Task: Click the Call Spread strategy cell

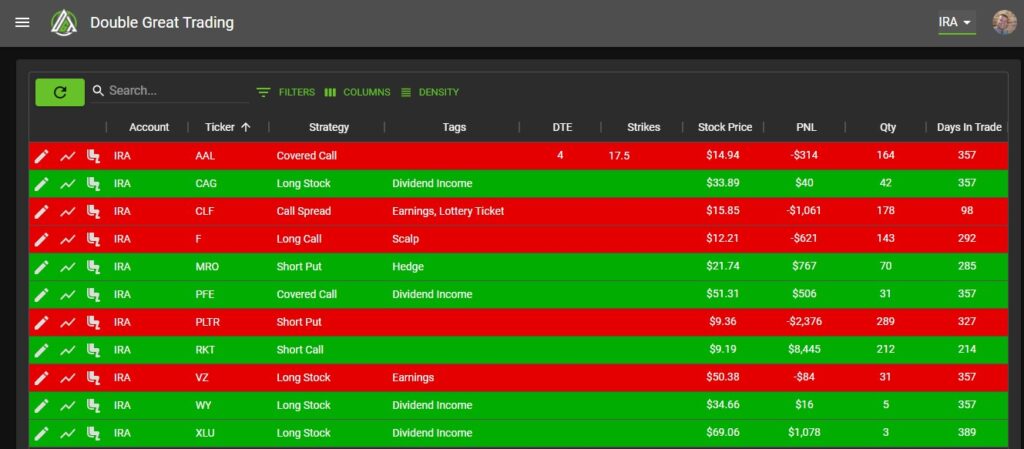Action: pyautogui.click(x=304, y=211)
